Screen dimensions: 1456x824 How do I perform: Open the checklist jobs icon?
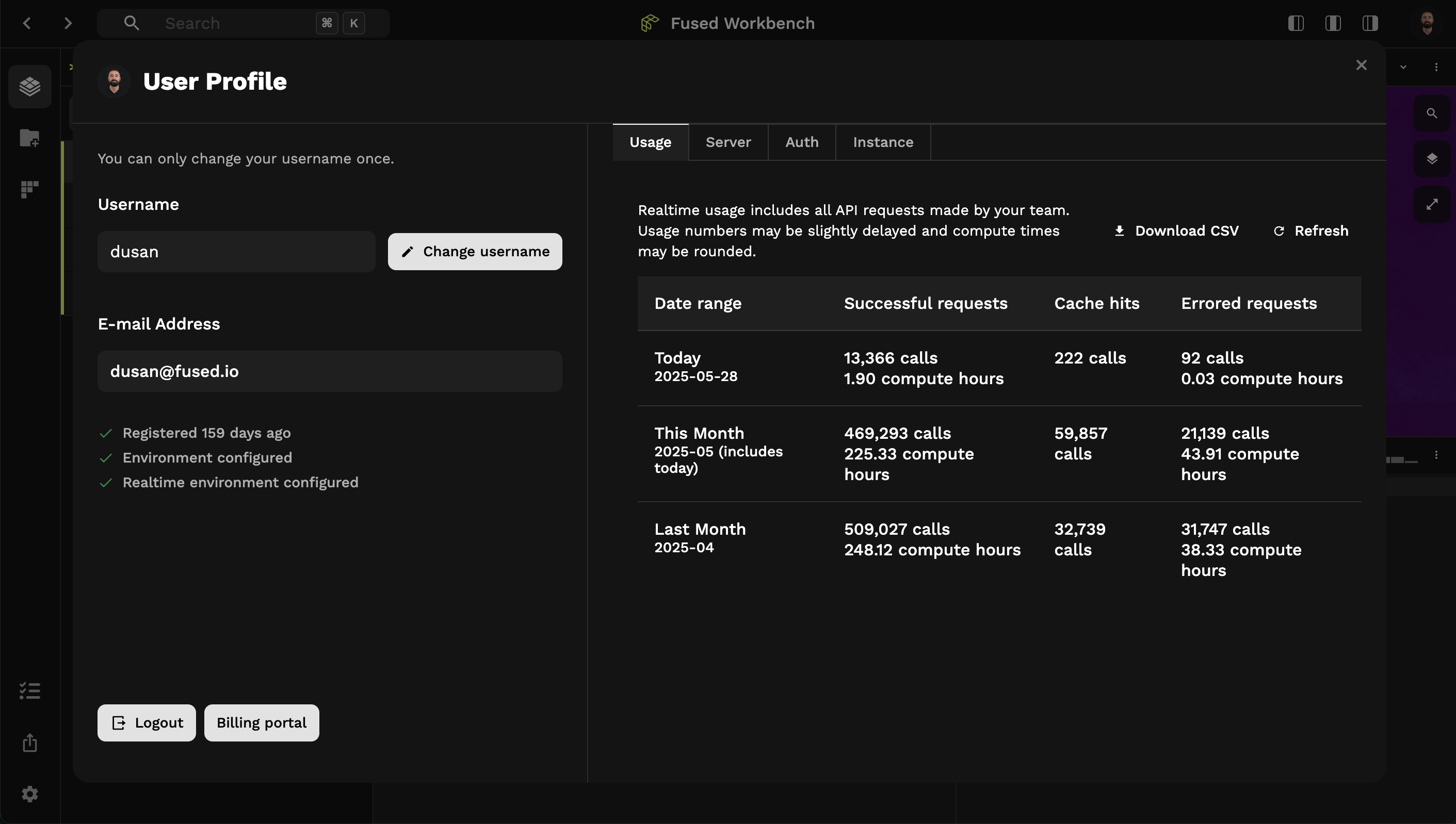click(29, 690)
